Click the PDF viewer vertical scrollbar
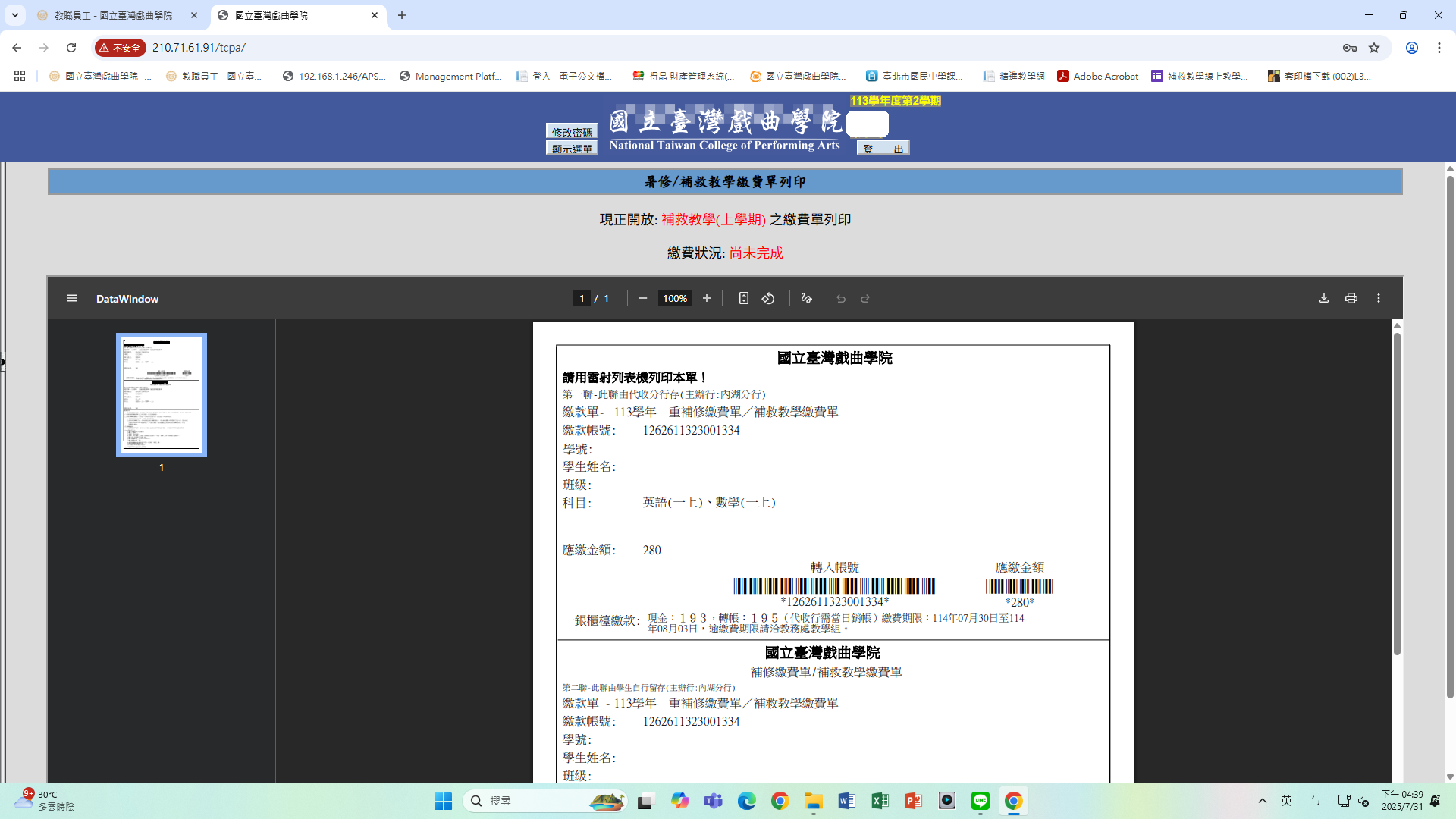 (x=1397, y=493)
